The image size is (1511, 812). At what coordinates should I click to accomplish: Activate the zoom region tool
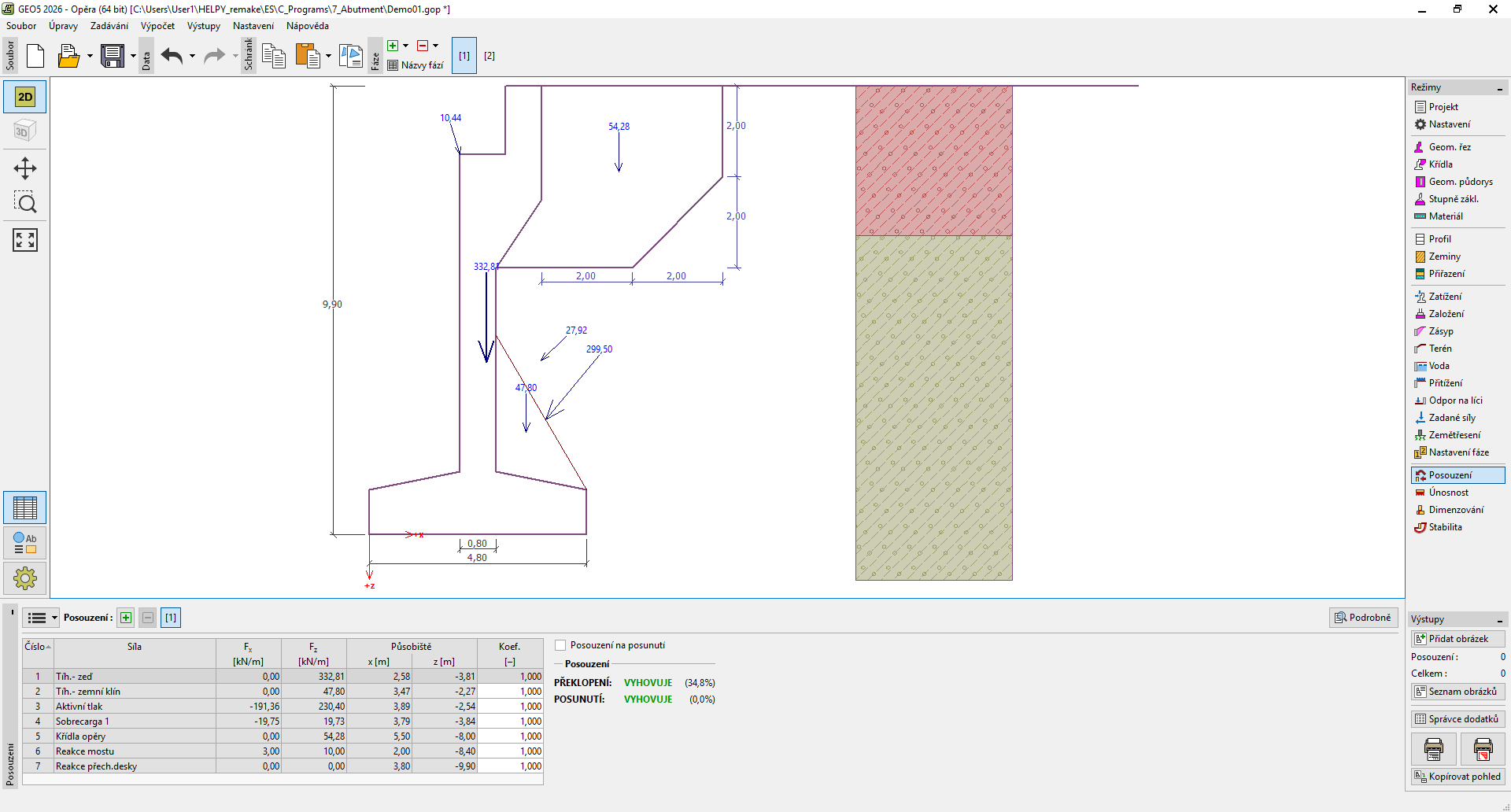coord(25,203)
